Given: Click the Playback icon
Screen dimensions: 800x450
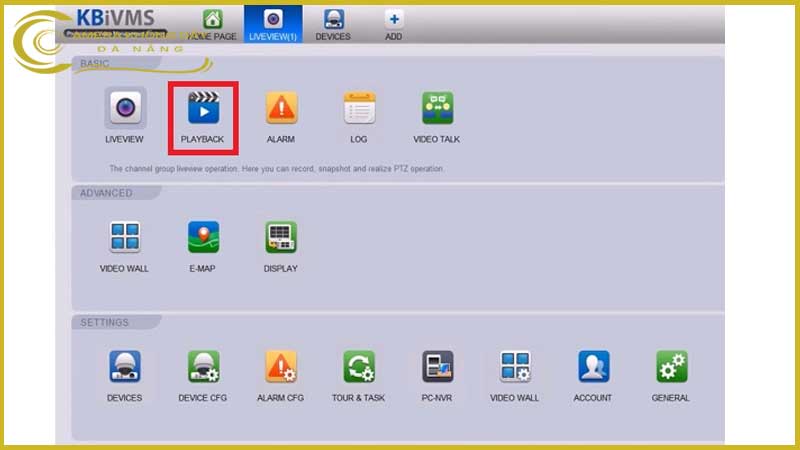Looking at the screenshot, I should (203, 107).
